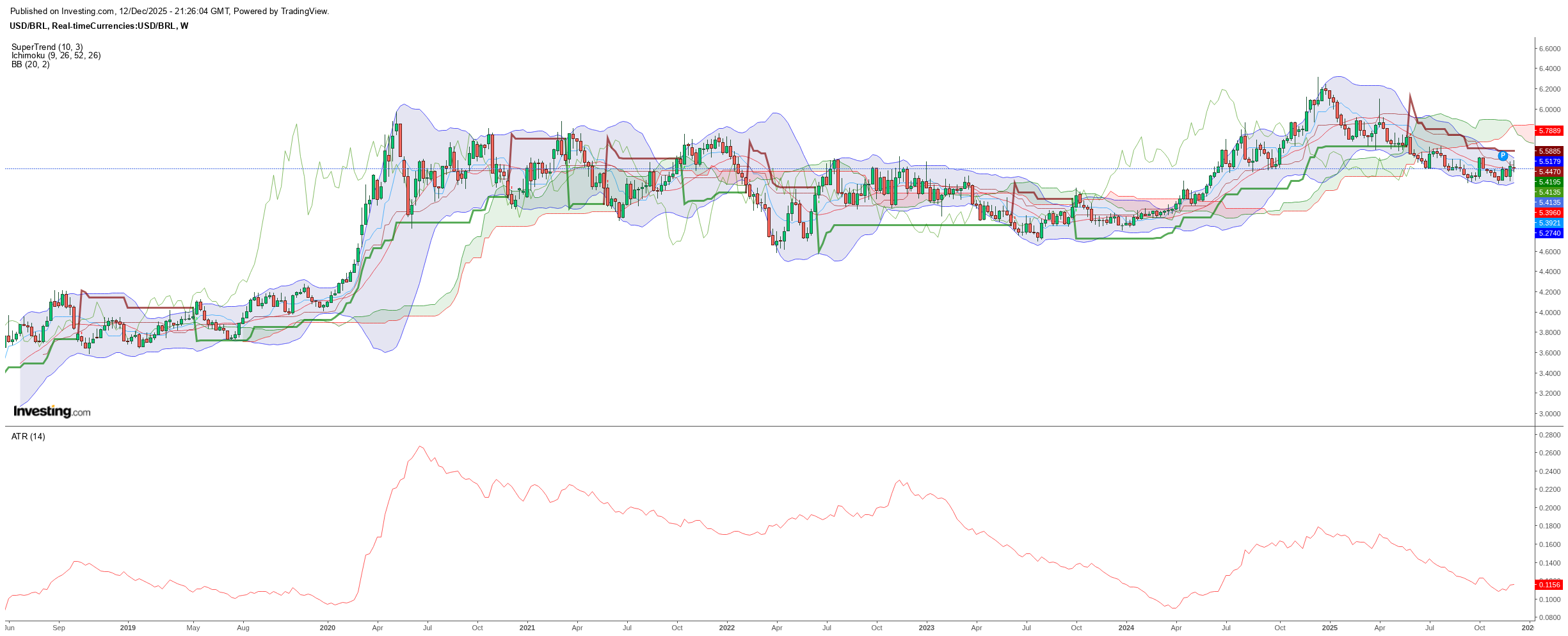Click the 2020 label on time axis

point(327,628)
